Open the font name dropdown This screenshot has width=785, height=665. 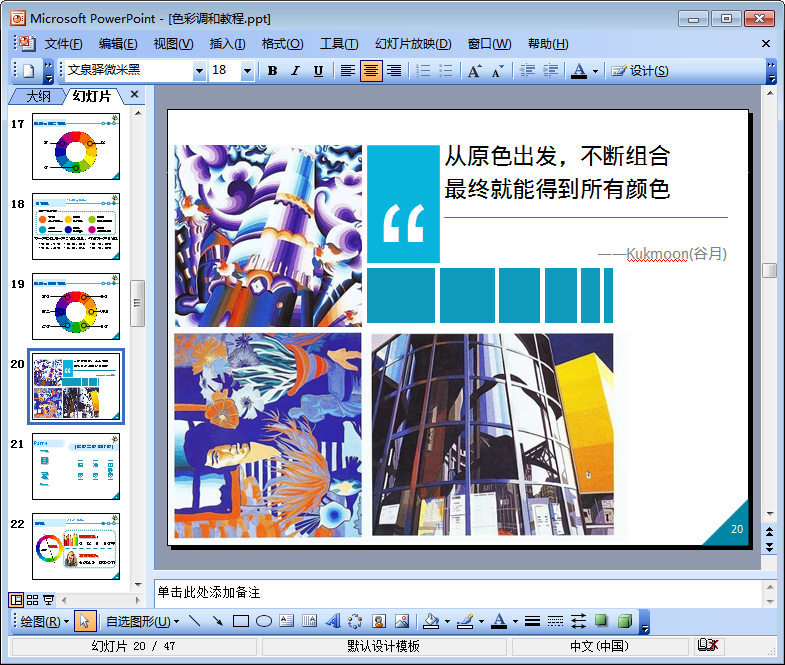point(199,71)
